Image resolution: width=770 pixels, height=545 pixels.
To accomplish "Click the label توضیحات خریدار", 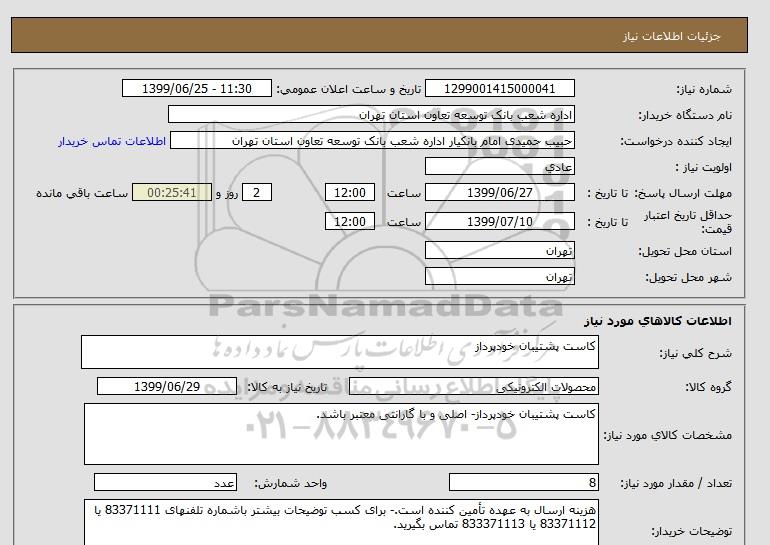I will [x=691, y=531].
